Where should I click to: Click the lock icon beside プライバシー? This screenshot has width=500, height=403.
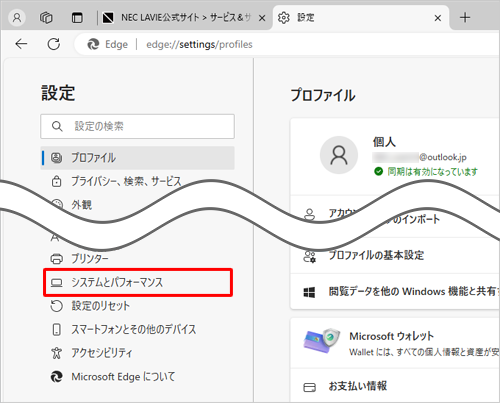tap(56, 181)
